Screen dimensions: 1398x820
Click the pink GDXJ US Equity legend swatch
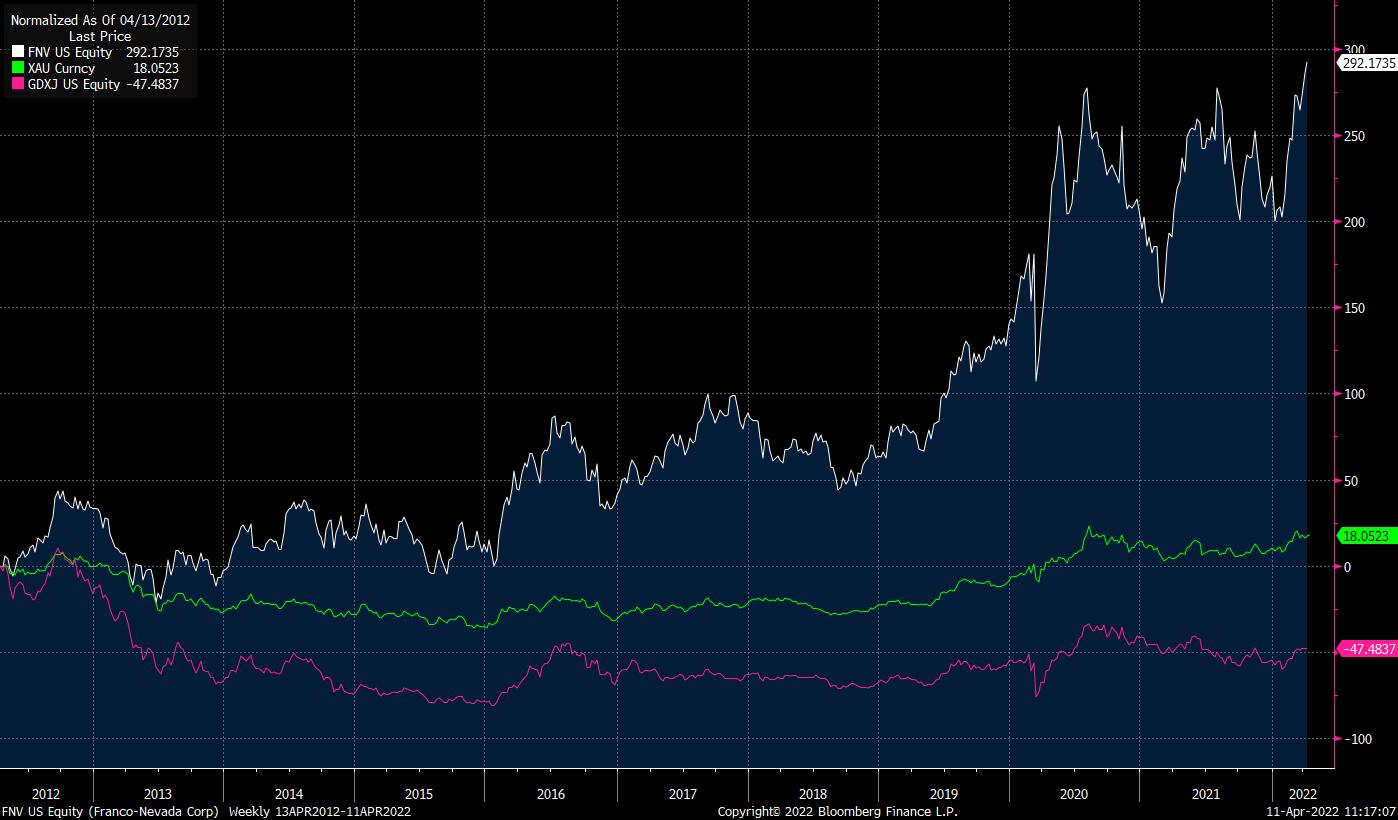pos(17,84)
